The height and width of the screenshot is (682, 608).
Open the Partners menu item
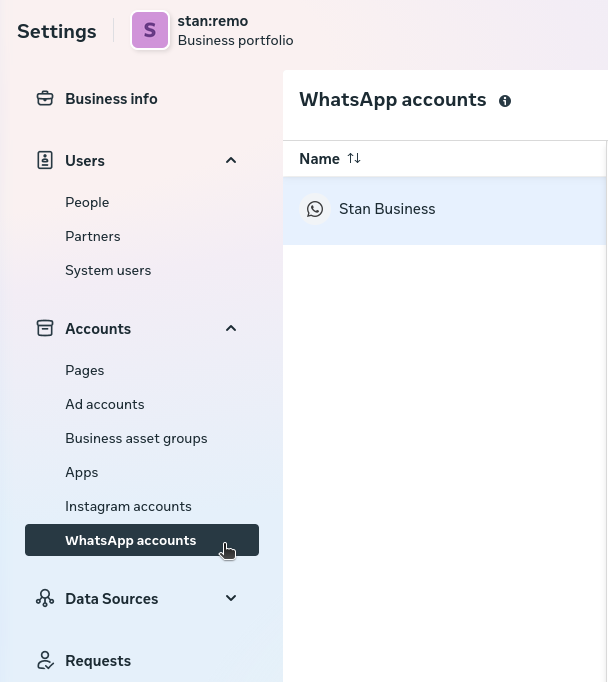click(93, 236)
